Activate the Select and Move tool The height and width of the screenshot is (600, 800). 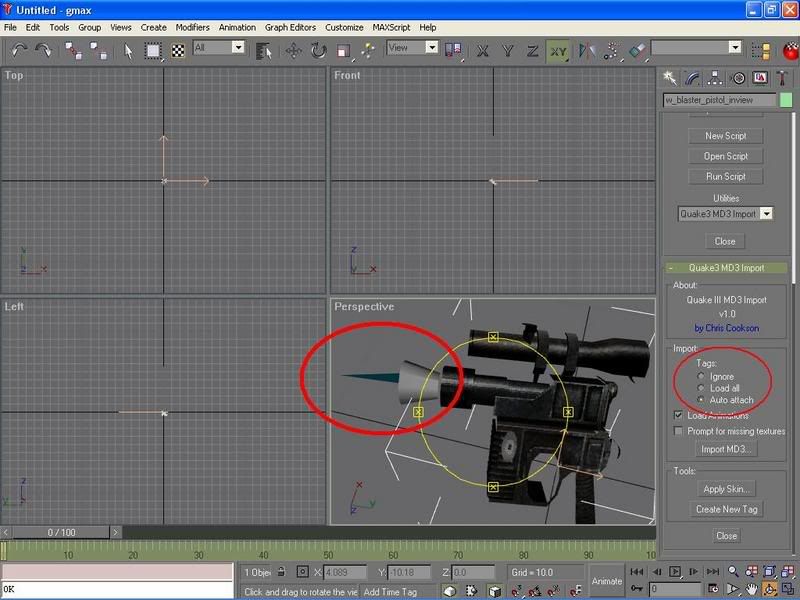pyautogui.click(x=293, y=51)
